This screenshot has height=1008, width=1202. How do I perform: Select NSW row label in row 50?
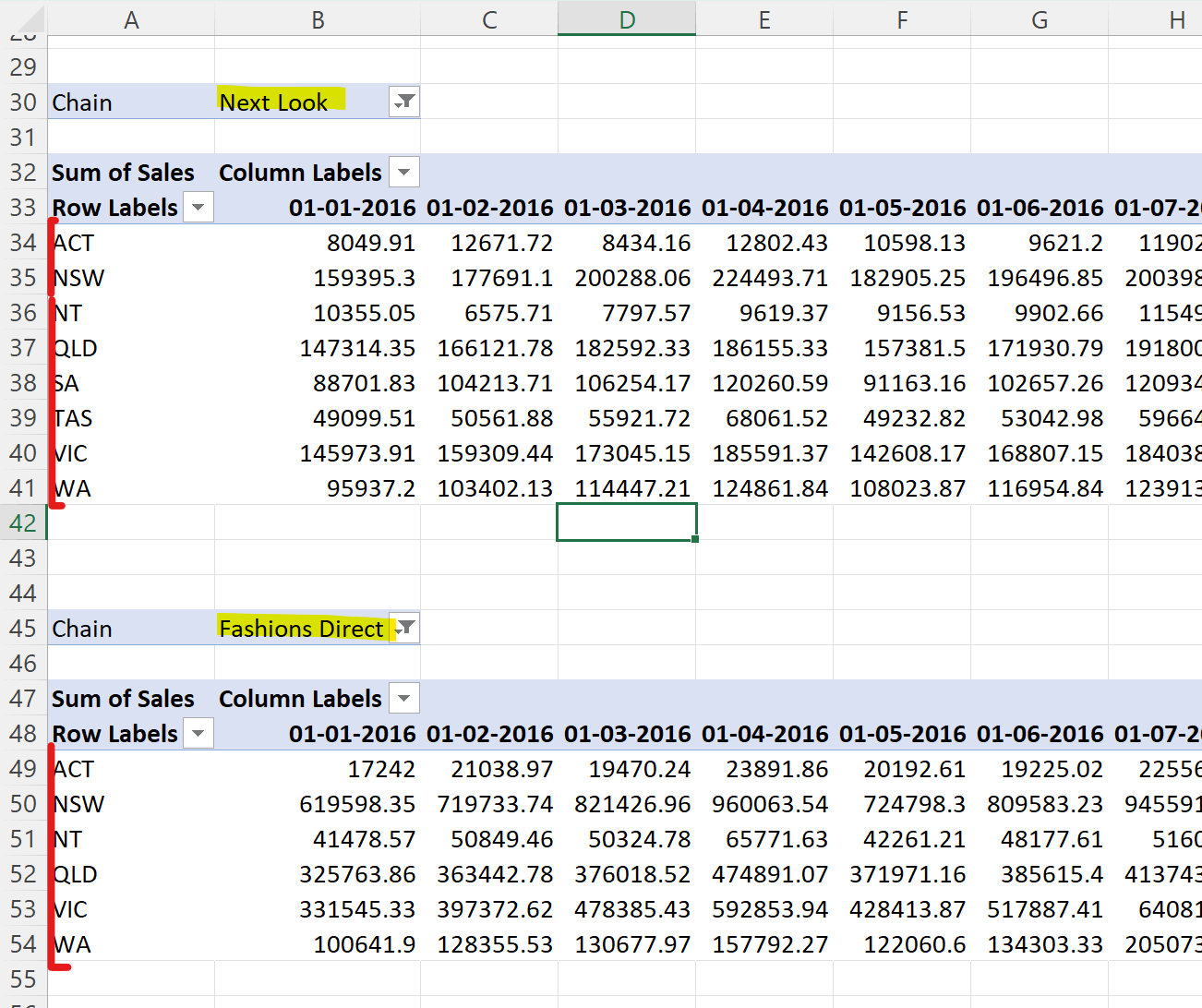[x=131, y=803]
